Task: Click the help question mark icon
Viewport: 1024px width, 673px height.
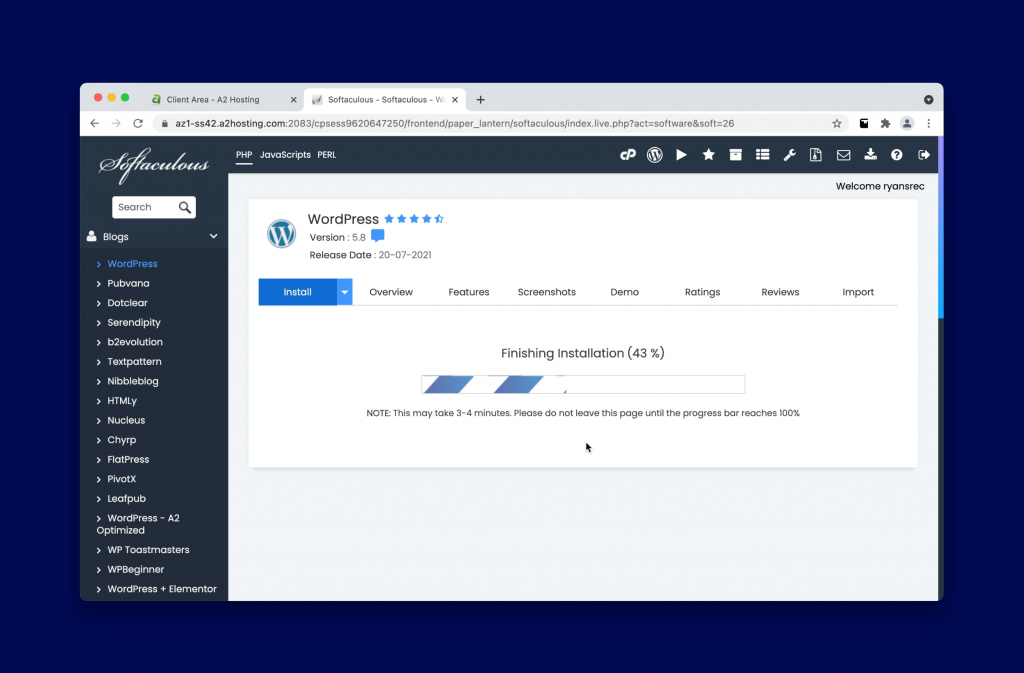Action: 897,155
